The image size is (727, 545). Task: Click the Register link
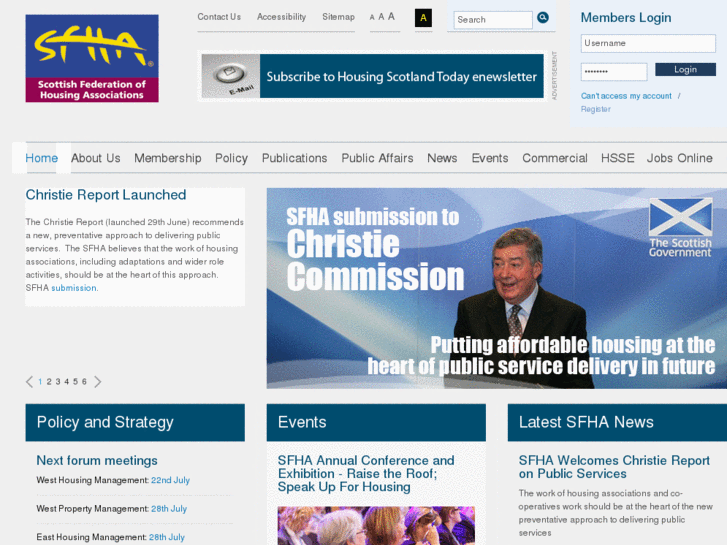[x=596, y=109]
